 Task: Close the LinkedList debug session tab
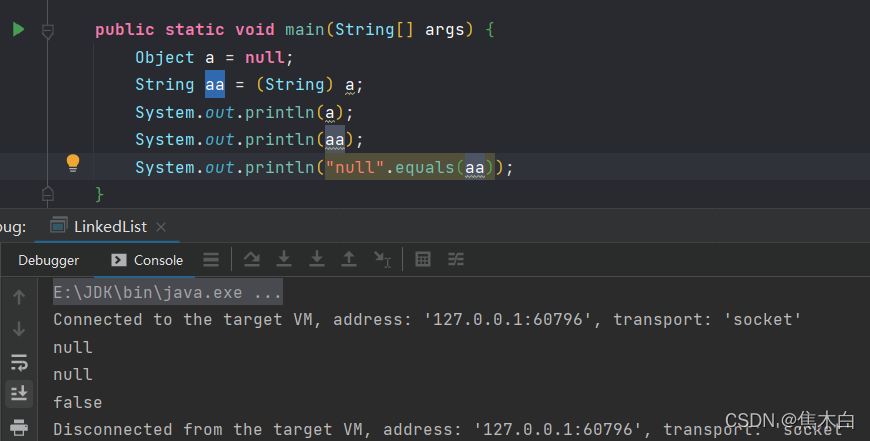point(161,227)
